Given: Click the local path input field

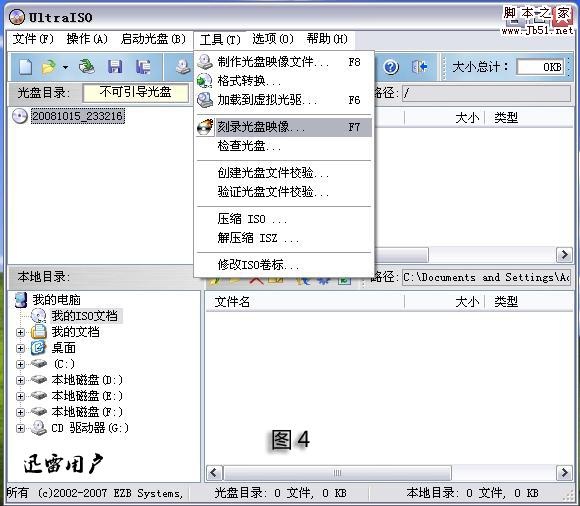Looking at the screenshot, I should tap(486, 277).
